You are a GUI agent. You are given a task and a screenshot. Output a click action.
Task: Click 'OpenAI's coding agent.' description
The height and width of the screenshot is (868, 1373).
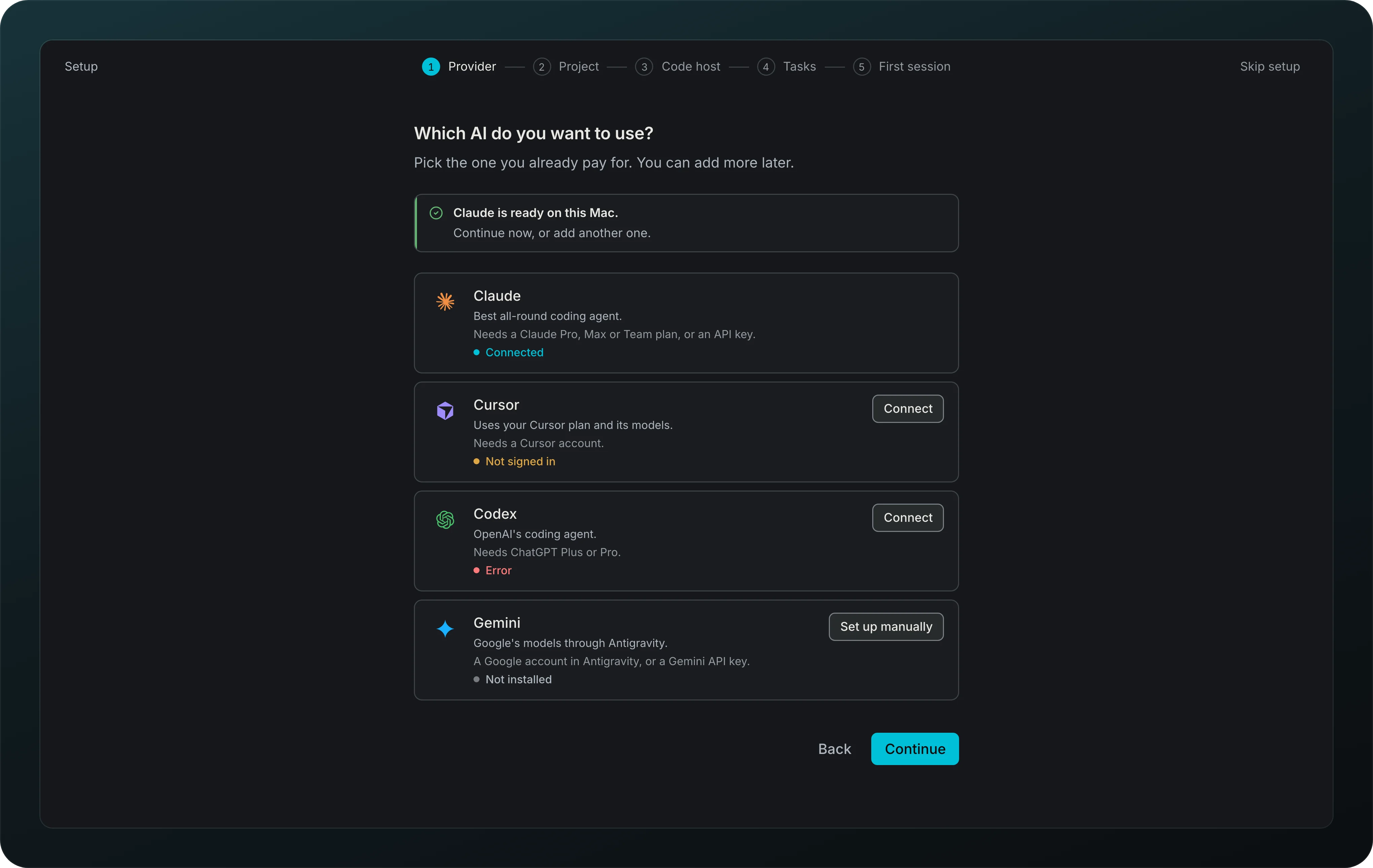click(x=534, y=534)
